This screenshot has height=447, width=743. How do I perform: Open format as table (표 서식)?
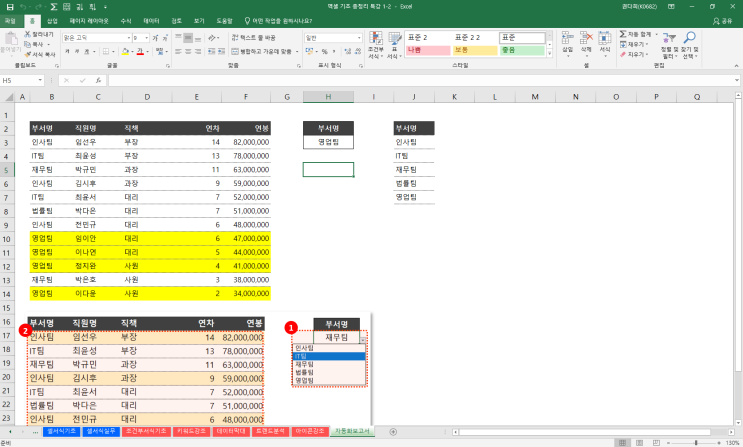point(394,46)
